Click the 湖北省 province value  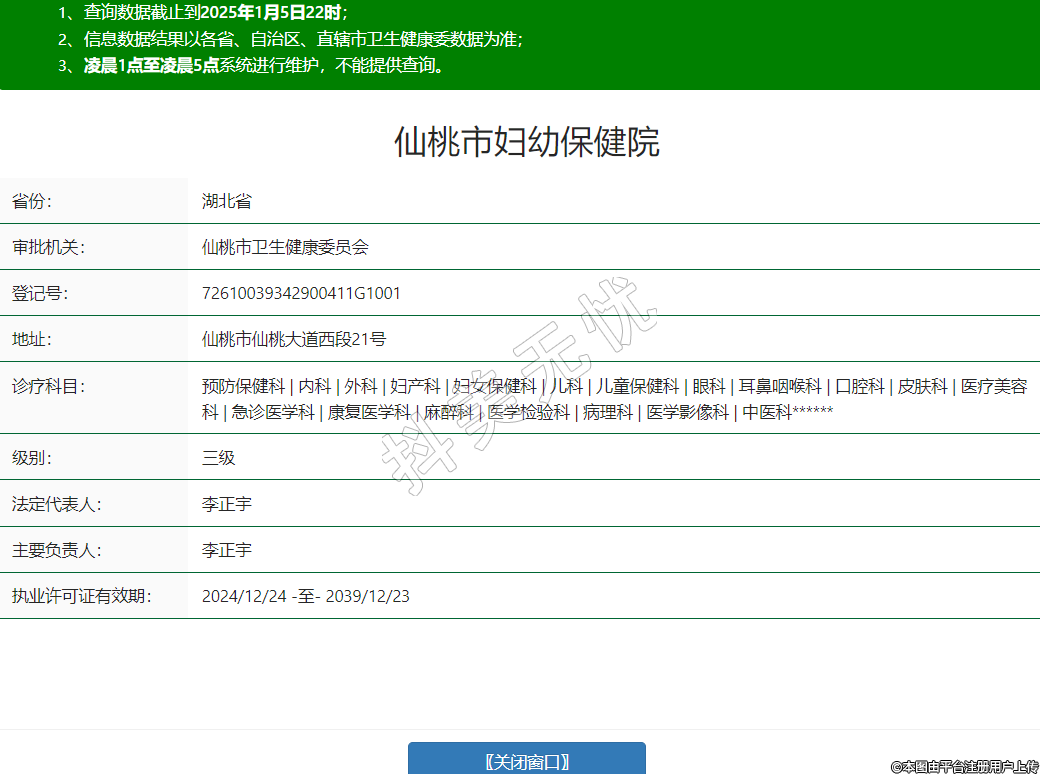coord(227,201)
